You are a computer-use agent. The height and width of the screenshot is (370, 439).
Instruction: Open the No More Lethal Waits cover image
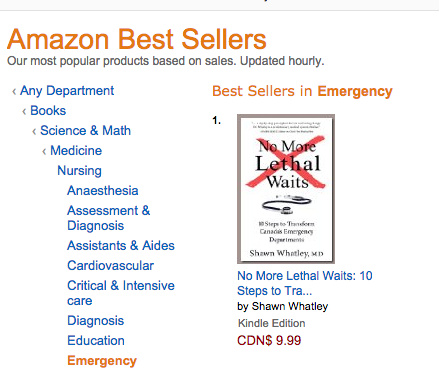click(286, 189)
